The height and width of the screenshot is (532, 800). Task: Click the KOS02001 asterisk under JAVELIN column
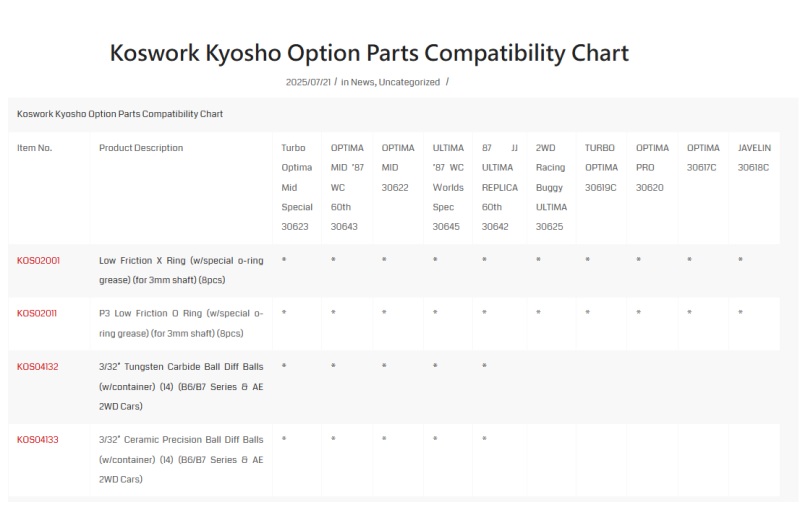pos(740,260)
